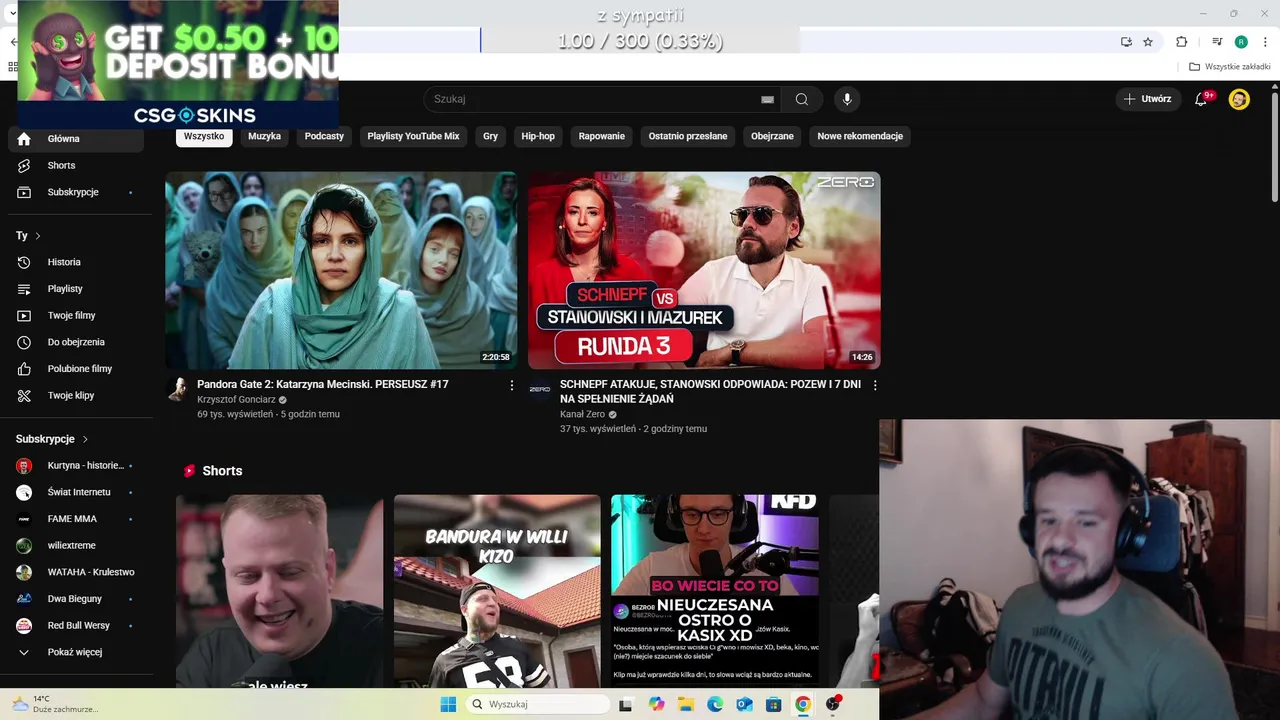Play the Pandora Gate 2 video thumbnail
This screenshot has width=1280, height=720.
point(341,270)
